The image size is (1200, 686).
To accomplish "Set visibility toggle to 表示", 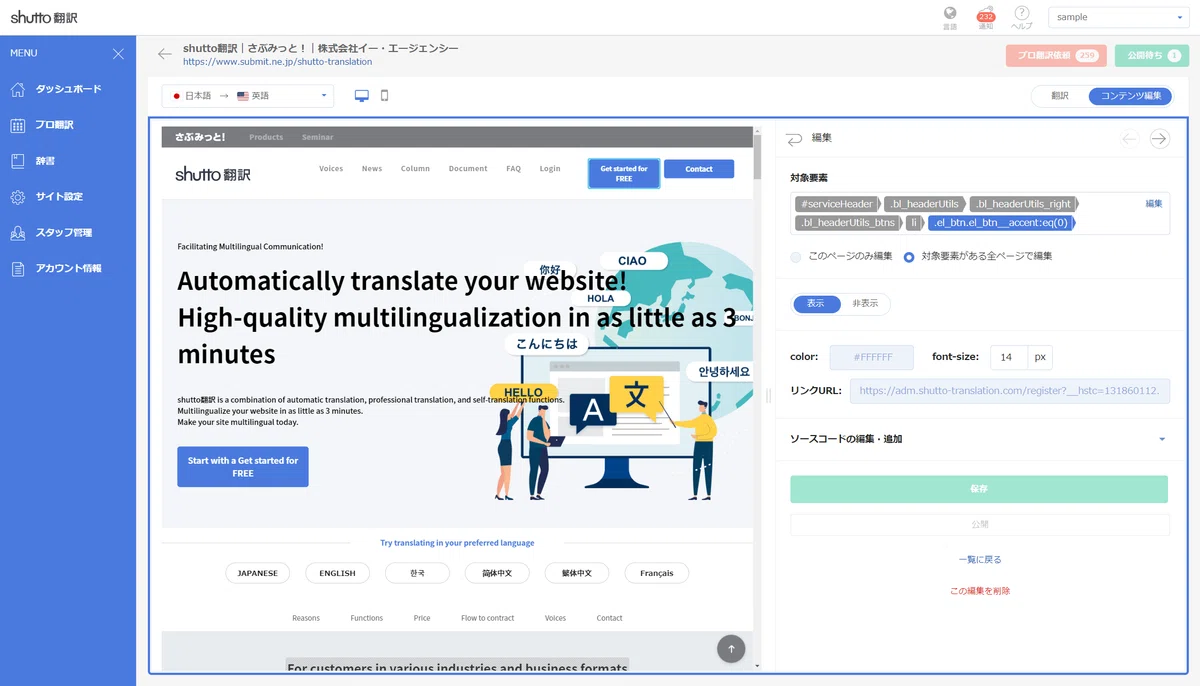I will click(x=816, y=304).
